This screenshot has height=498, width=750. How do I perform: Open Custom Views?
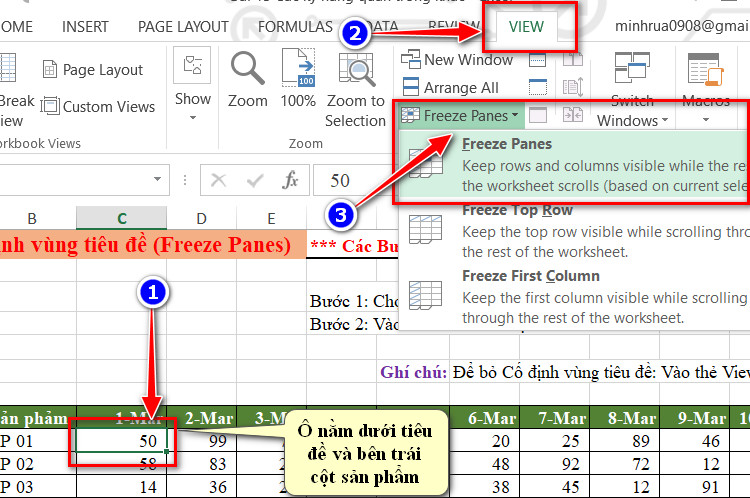98,106
